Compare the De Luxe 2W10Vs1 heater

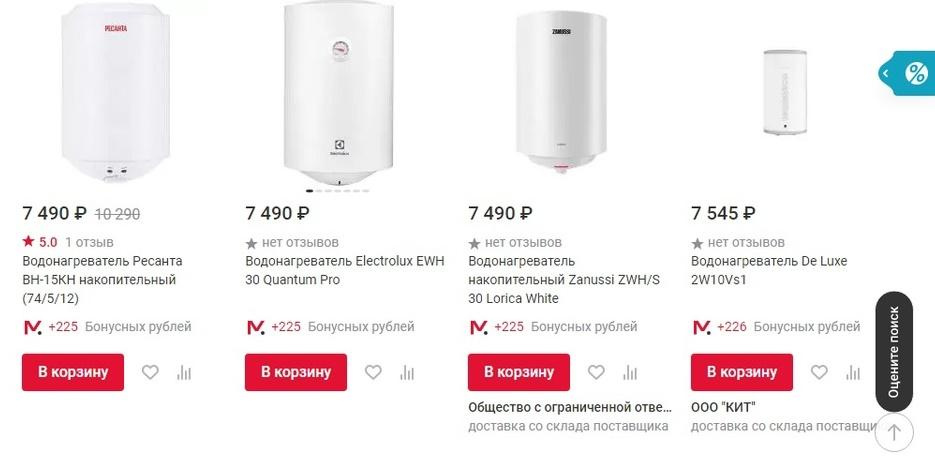pyautogui.click(x=853, y=372)
